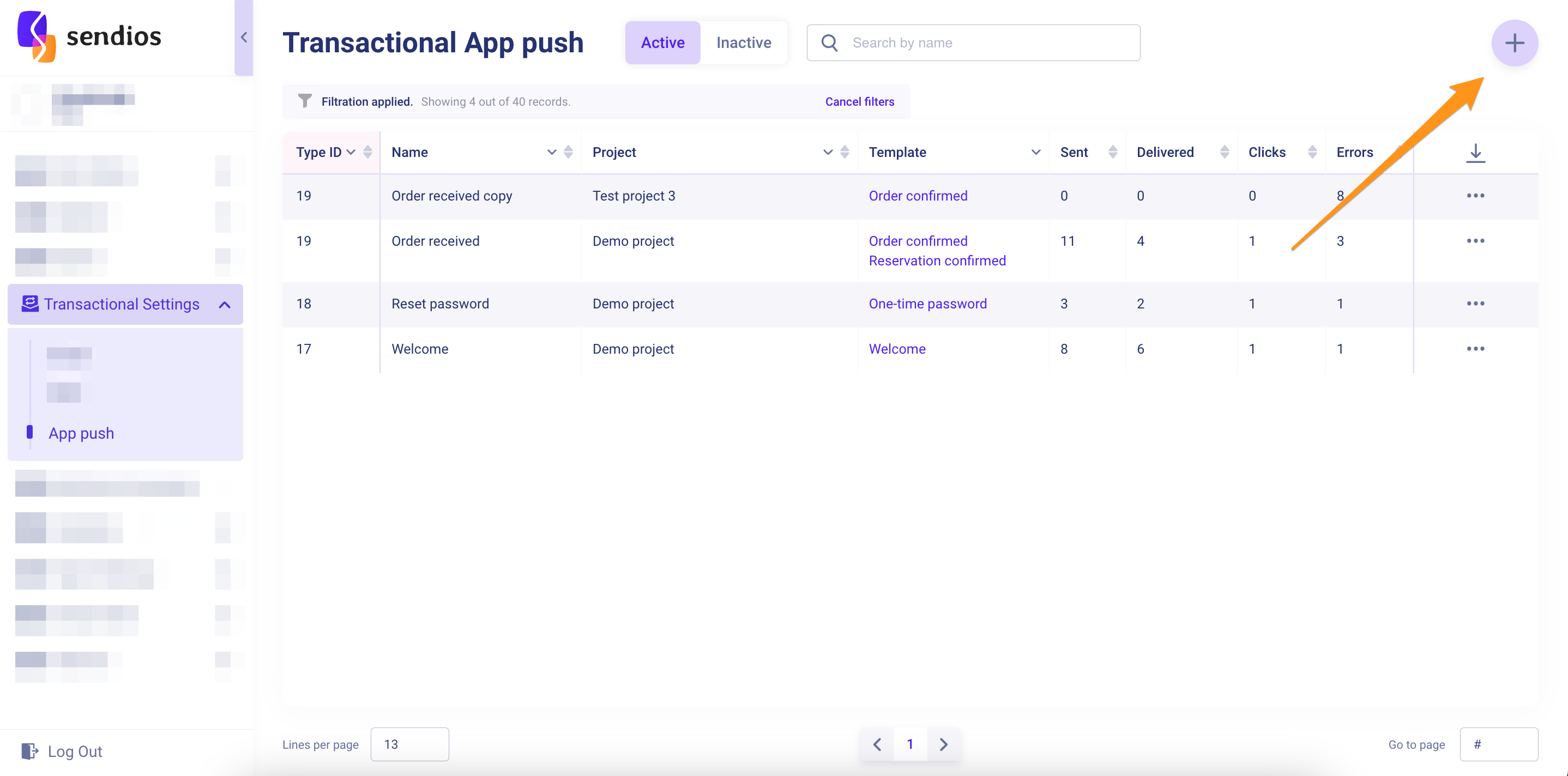
Task: Open actions menu for Welcome row
Action: point(1475,349)
